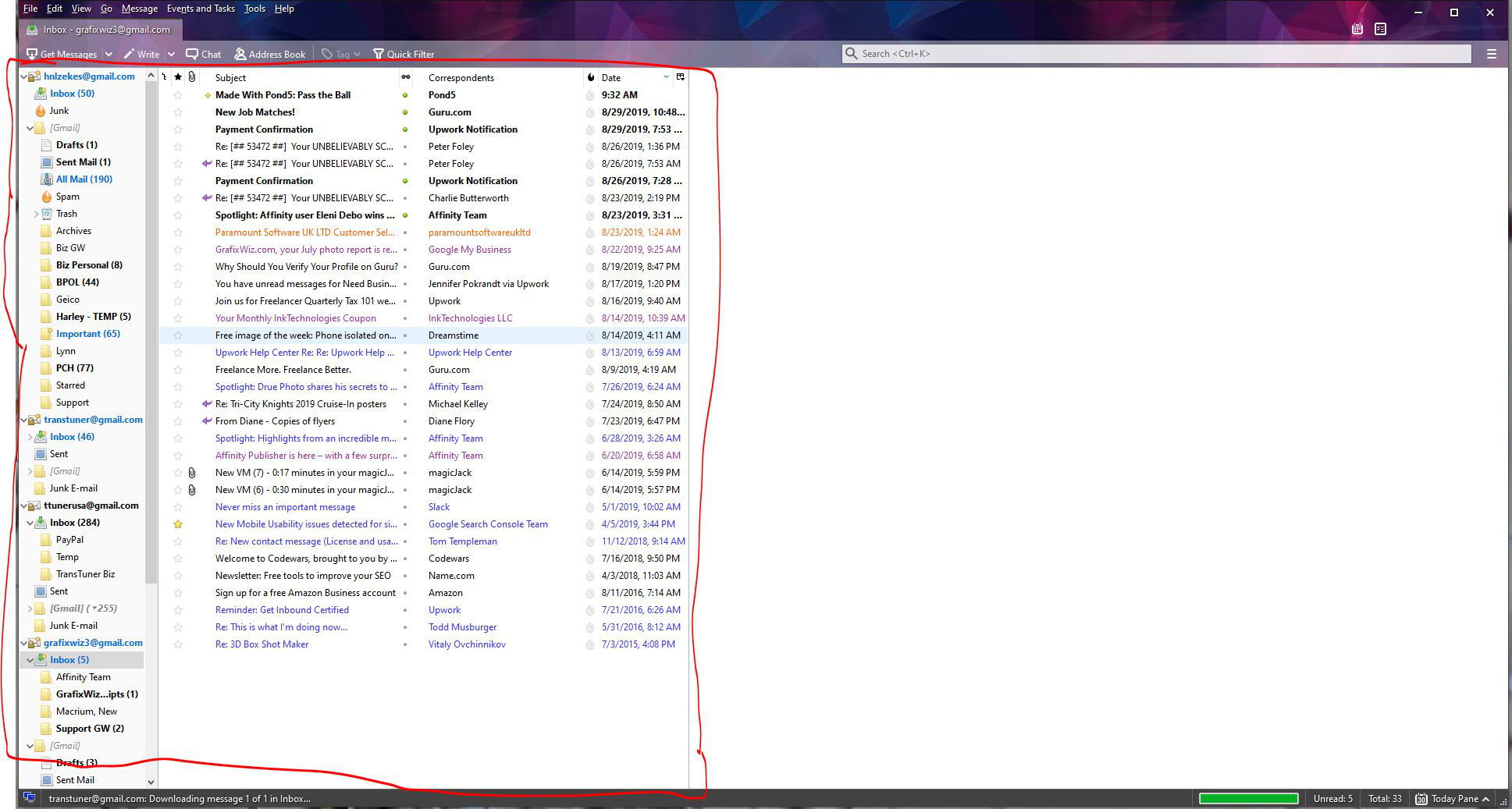Open column picker icon beside Date header

point(681,77)
